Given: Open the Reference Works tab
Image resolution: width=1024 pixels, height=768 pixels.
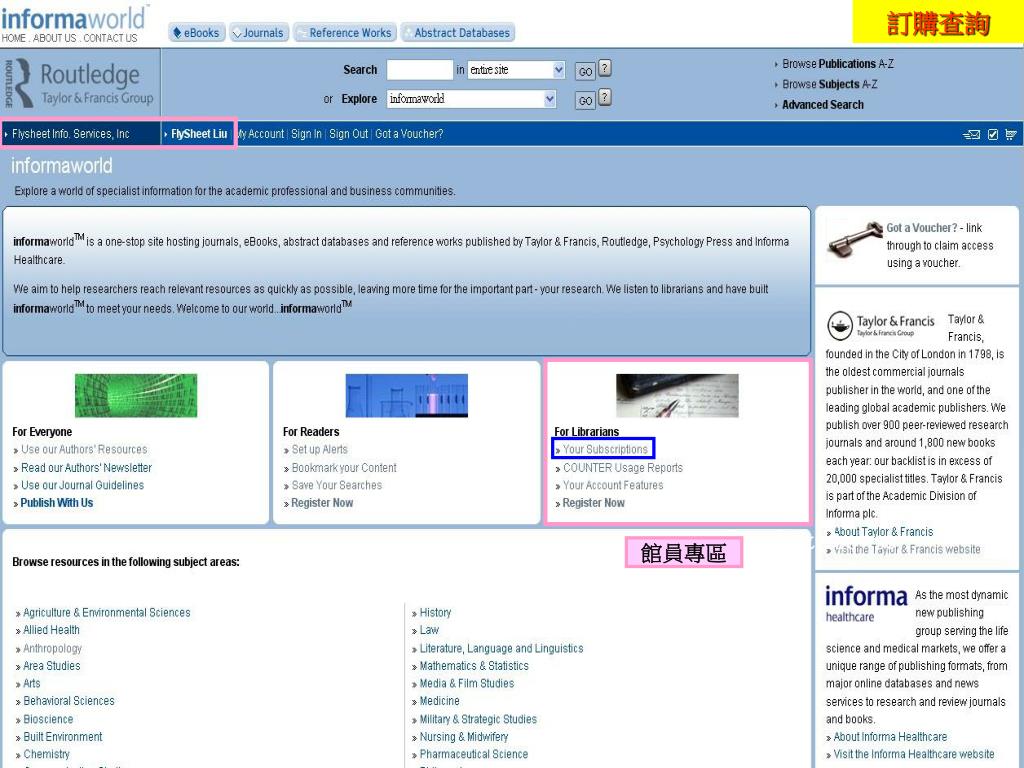Looking at the screenshot, I should (345, 33).
